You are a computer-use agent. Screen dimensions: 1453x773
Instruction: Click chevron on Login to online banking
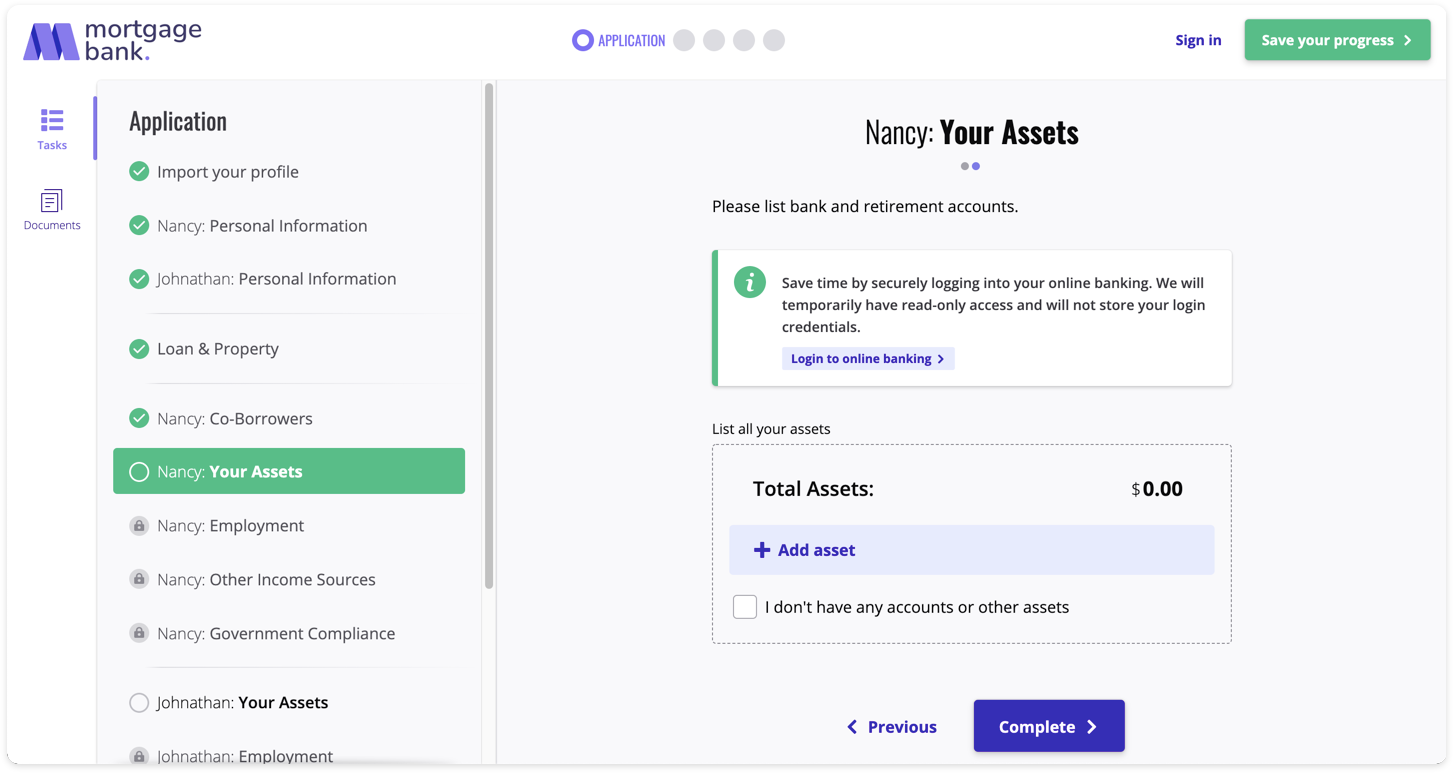(941, 359)
